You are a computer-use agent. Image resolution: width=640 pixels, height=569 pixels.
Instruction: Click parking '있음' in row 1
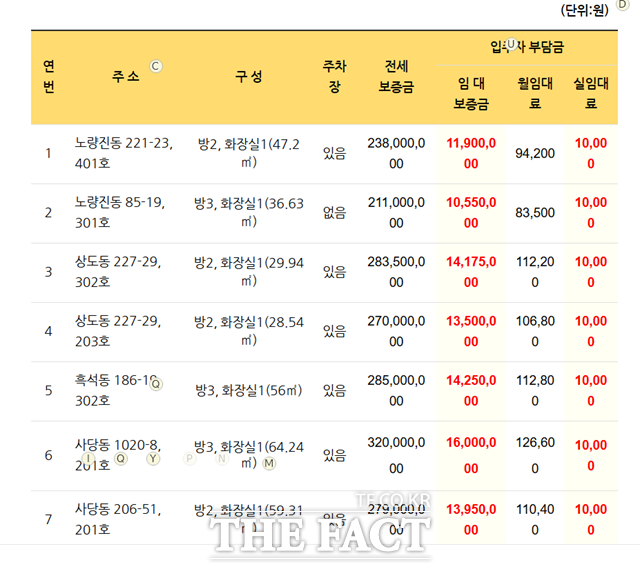[335, 153]
